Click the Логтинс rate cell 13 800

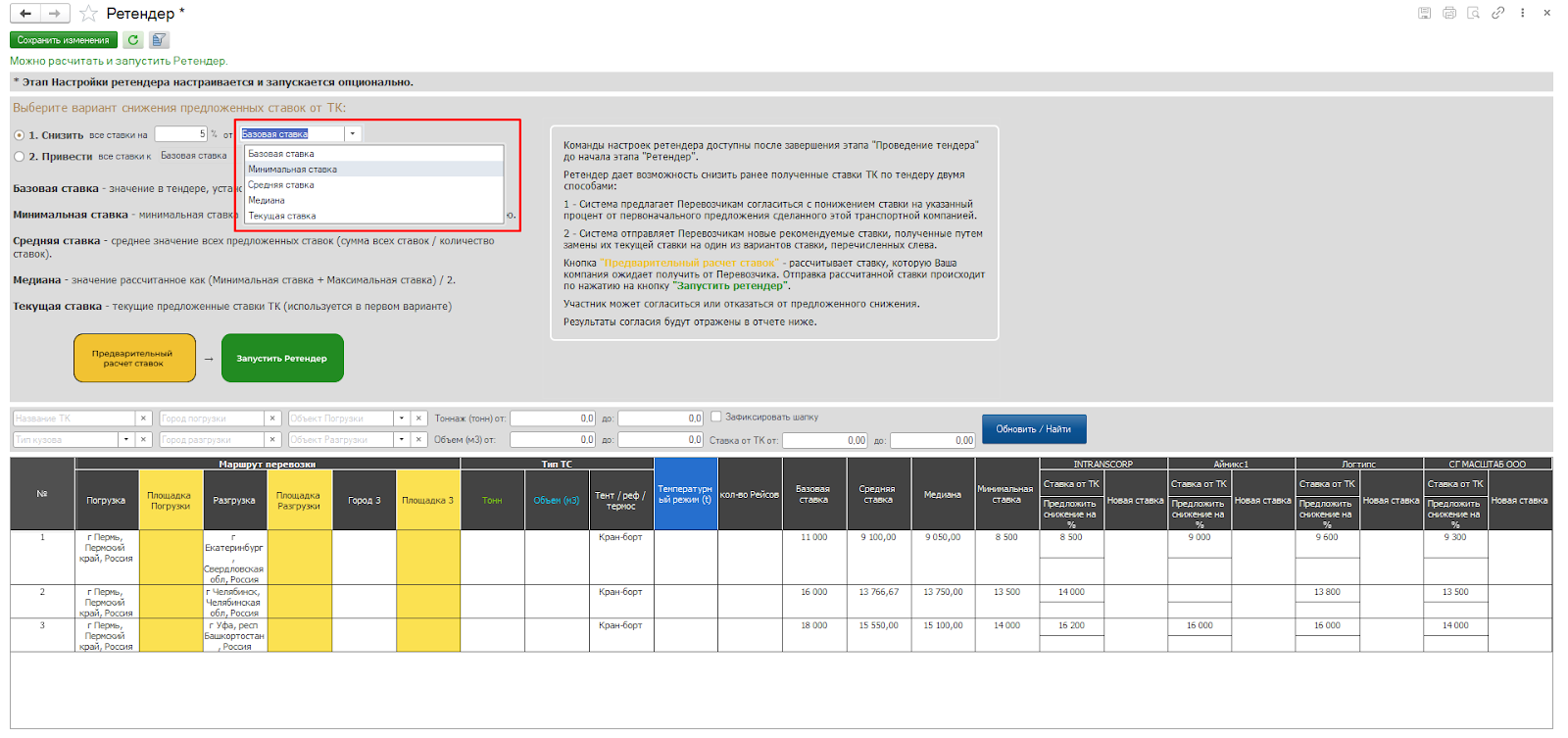[1327, 592]
